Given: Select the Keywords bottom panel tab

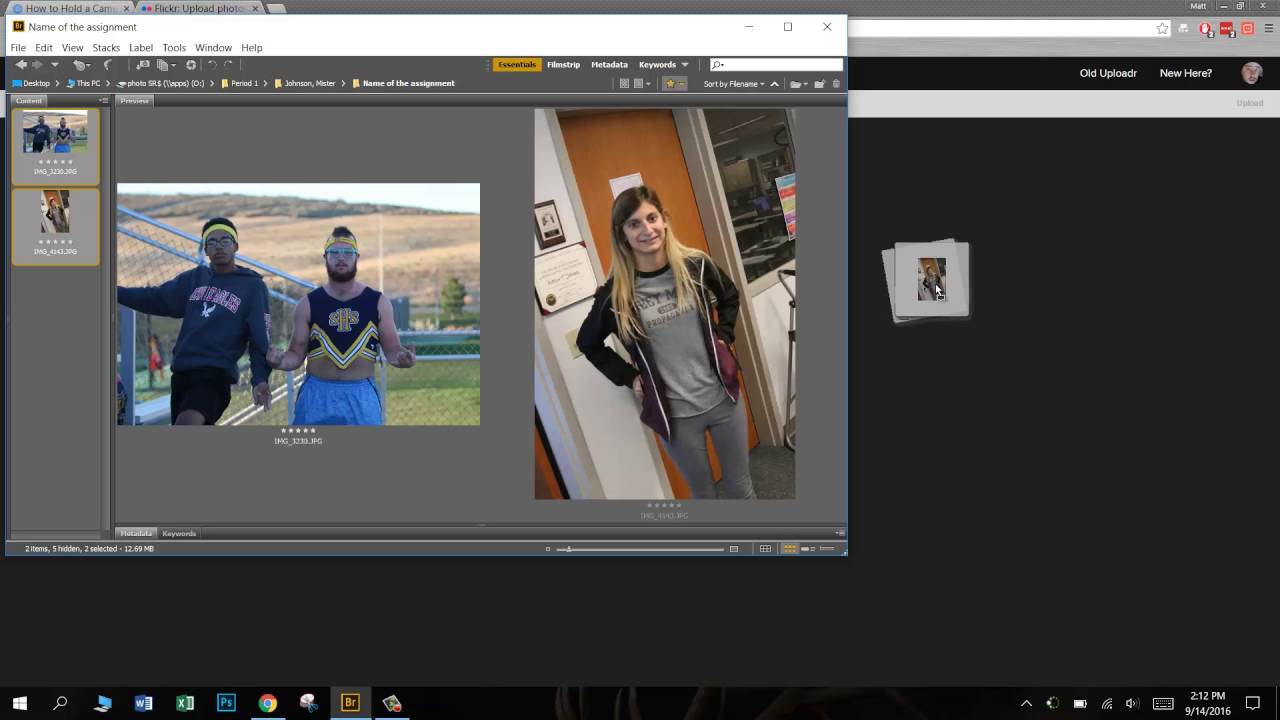Looking at the screenshot, I should 179,534.
